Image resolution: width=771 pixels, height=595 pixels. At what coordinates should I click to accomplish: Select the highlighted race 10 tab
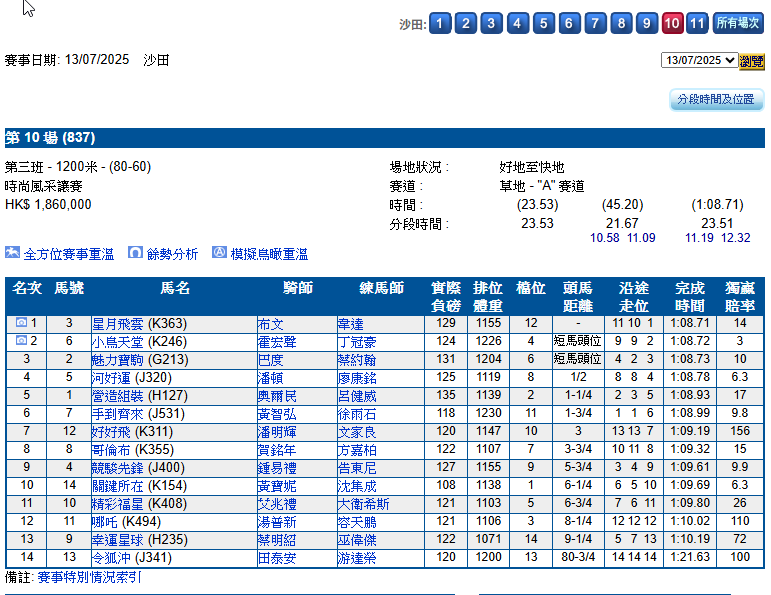pos(672,23)
